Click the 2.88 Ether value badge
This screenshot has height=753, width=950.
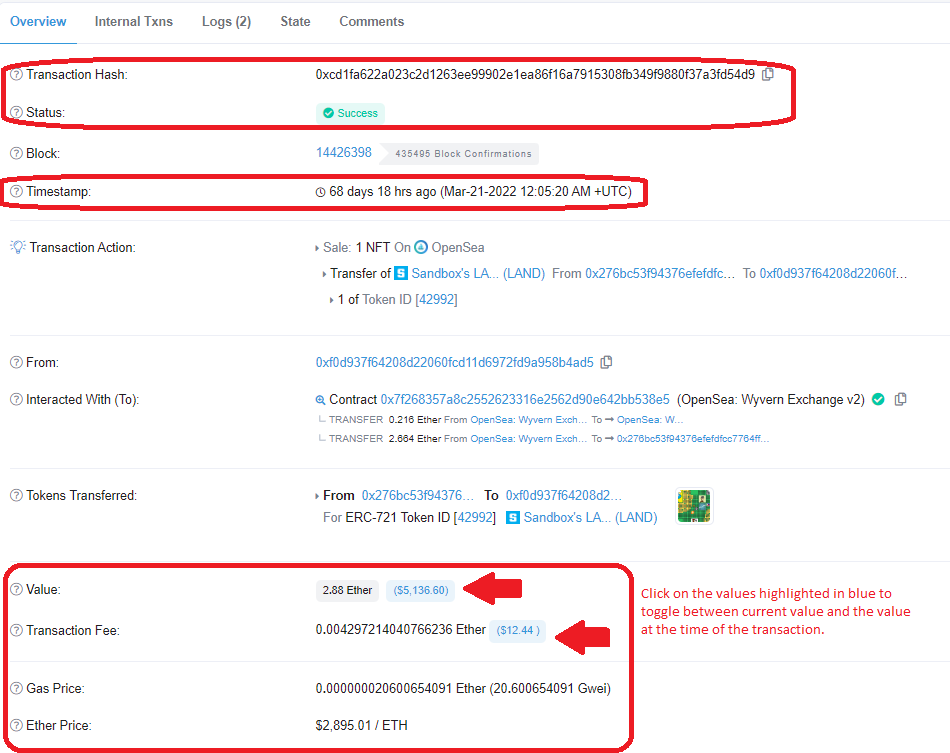click(x=347, y=590)
